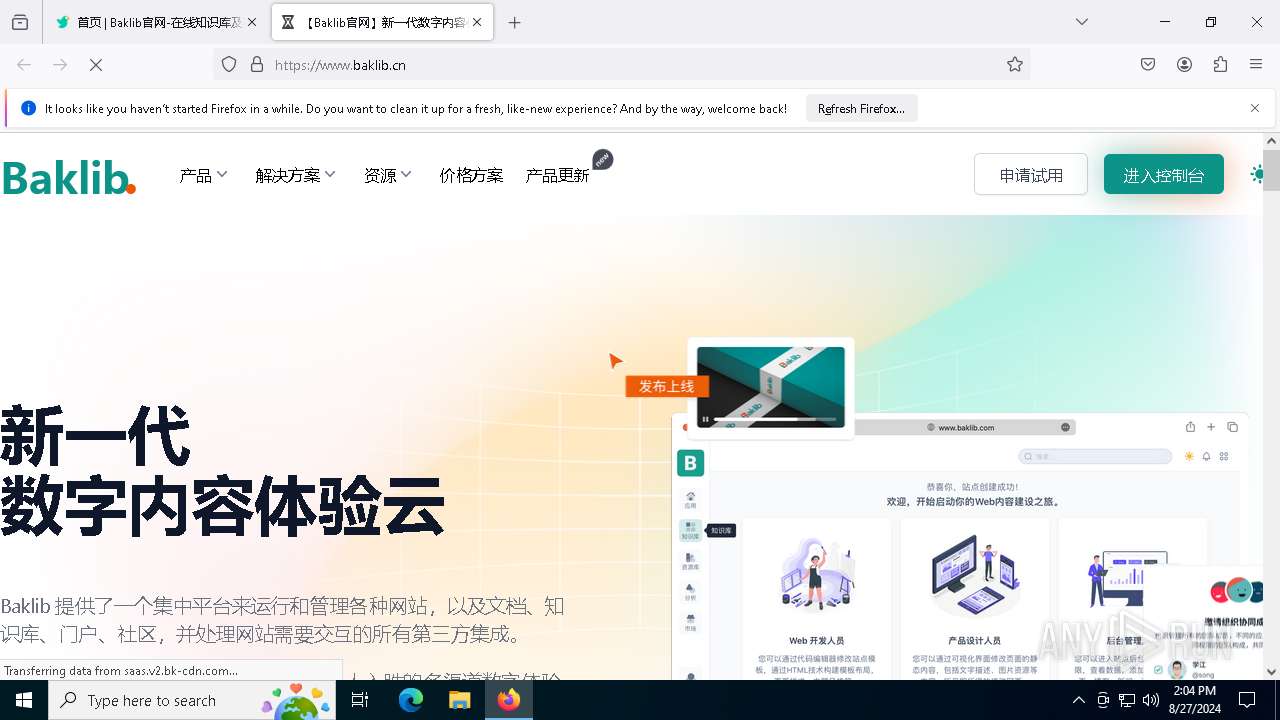Open Firefox View tab list icon
Viewport: 1280px width, 720px height.
20,22
